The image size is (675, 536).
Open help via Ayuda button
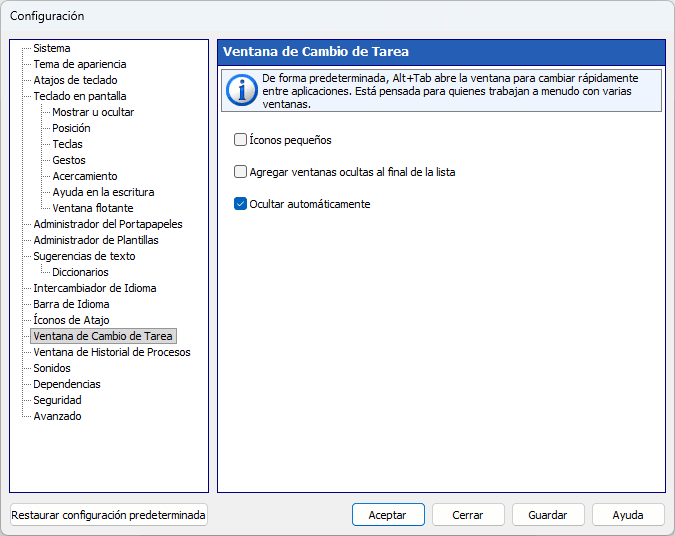click(x=628, y=515)
